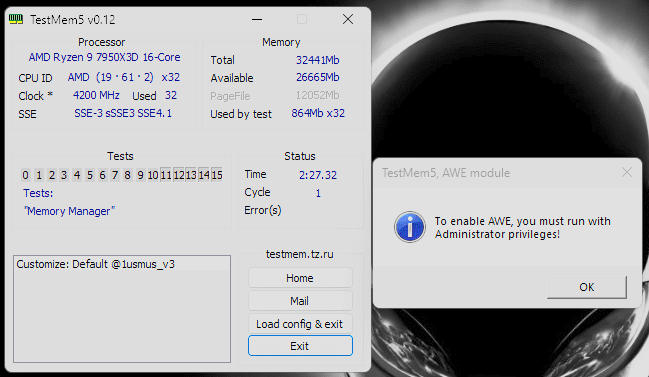Select test number 9 box

tap(140, 175)
